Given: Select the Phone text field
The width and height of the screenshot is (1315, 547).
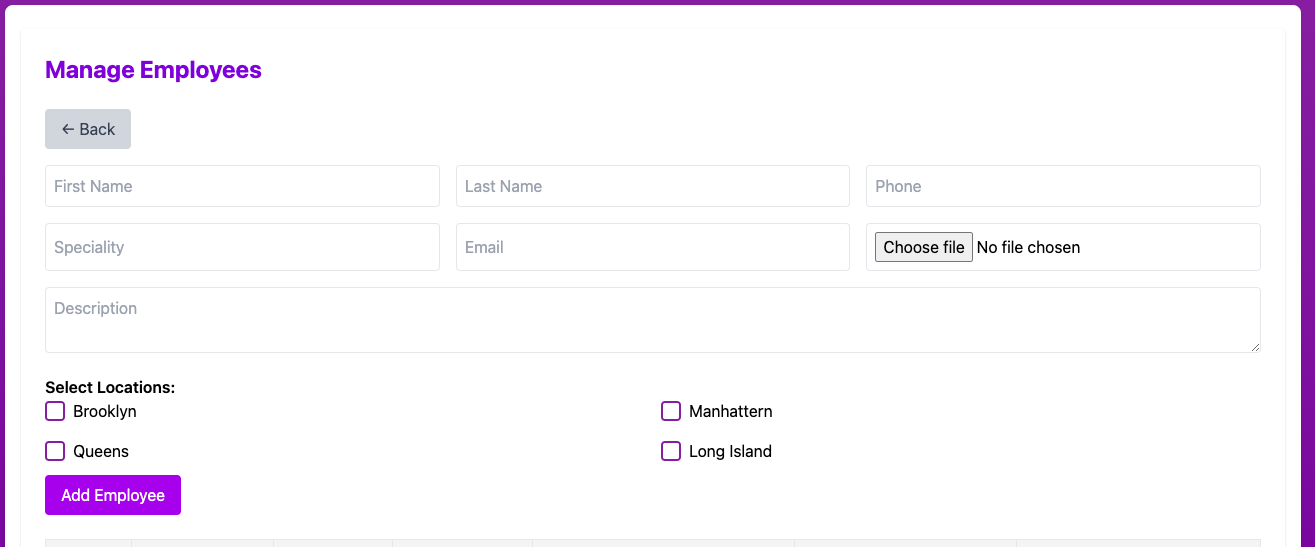Looking at the screenshot, I should click(1062, 186).
